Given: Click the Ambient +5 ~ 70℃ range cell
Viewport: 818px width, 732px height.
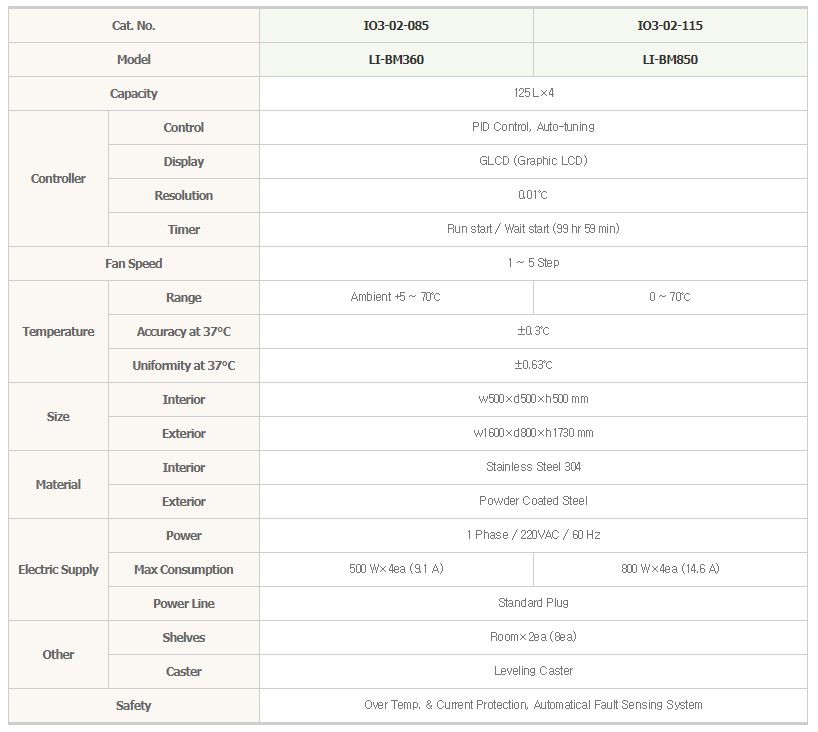Looking at the screenshot, I should pyautogui.click(x=396, y=297).
